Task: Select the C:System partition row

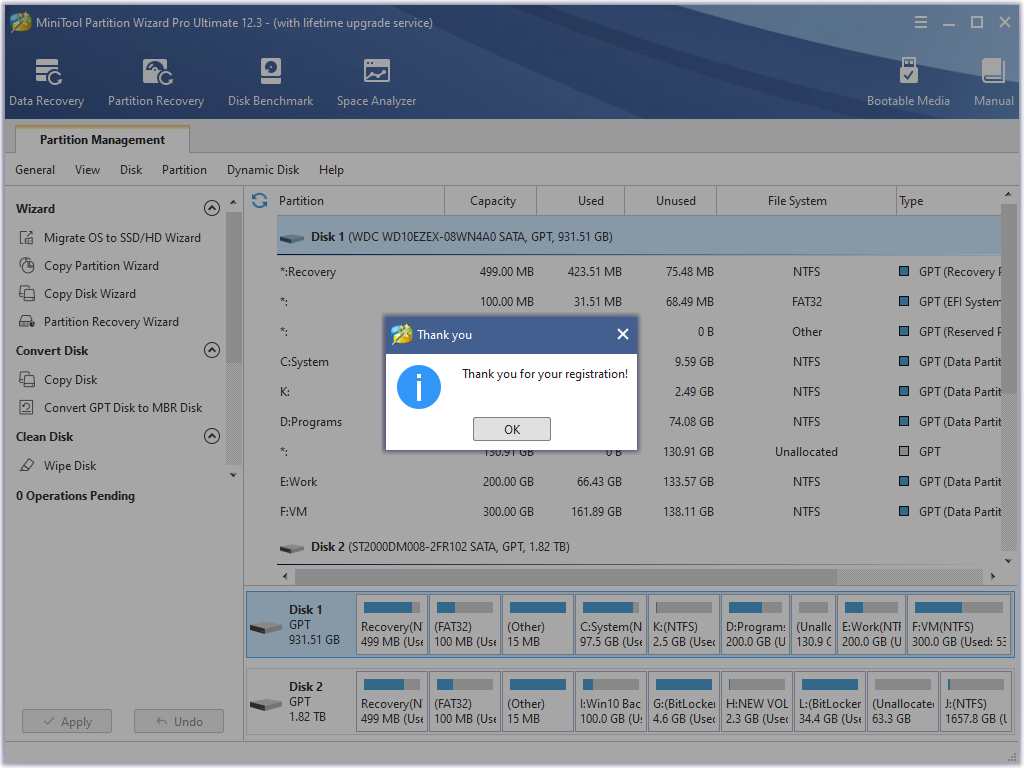Action: [x=639, y=362]
